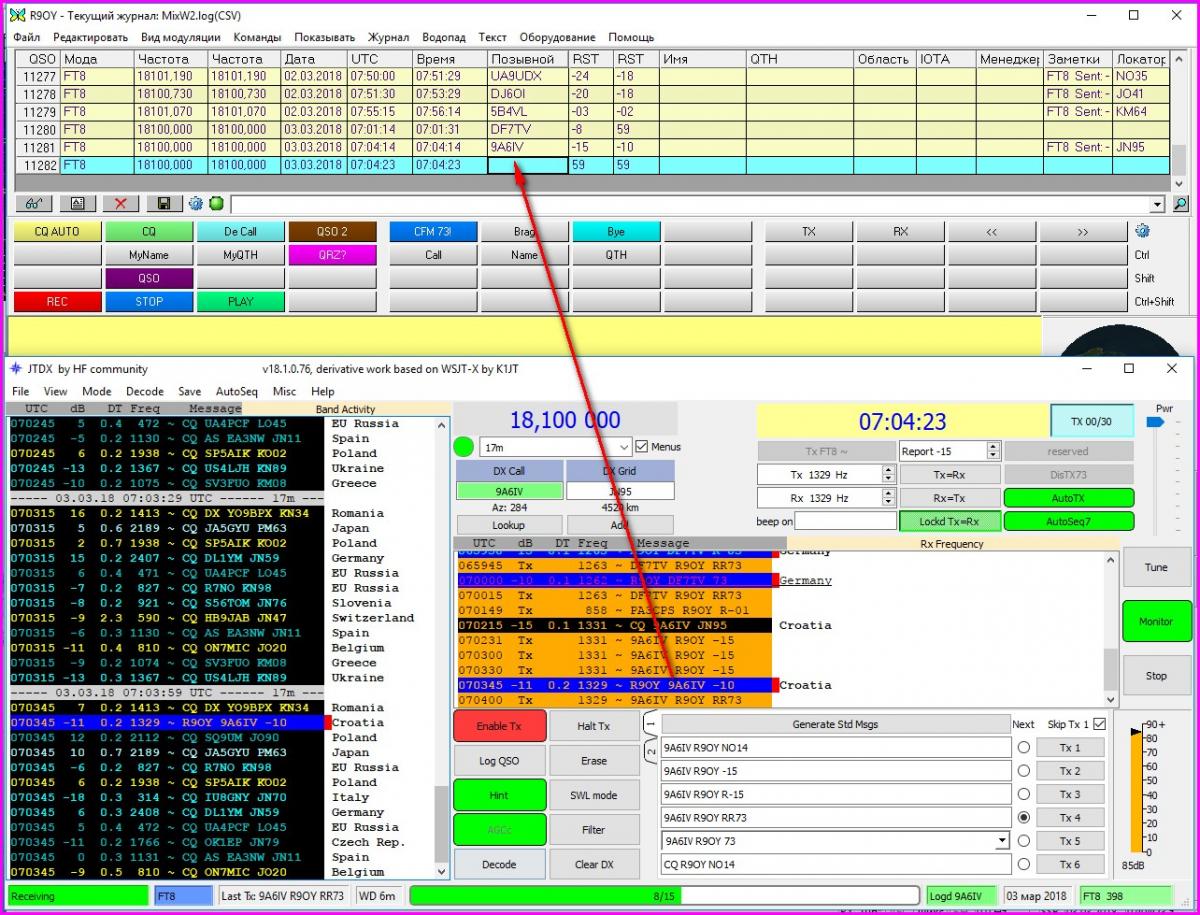The width and height of the screenshot is (1200, 915).
Task: Toggle the Skip Tx 1 checkbox
Action: (1100, 724)
